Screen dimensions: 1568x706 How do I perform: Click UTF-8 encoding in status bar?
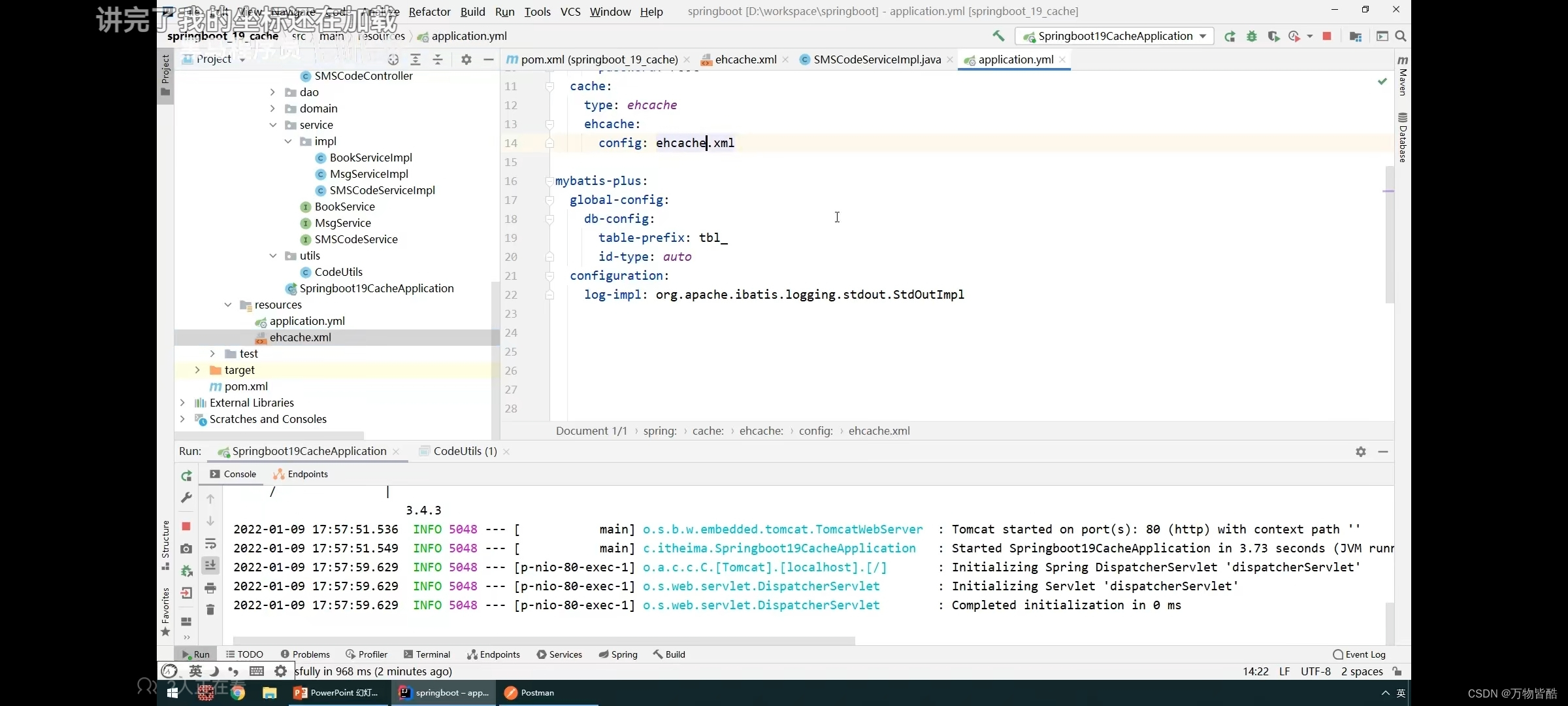click(x=1315, y=671)
